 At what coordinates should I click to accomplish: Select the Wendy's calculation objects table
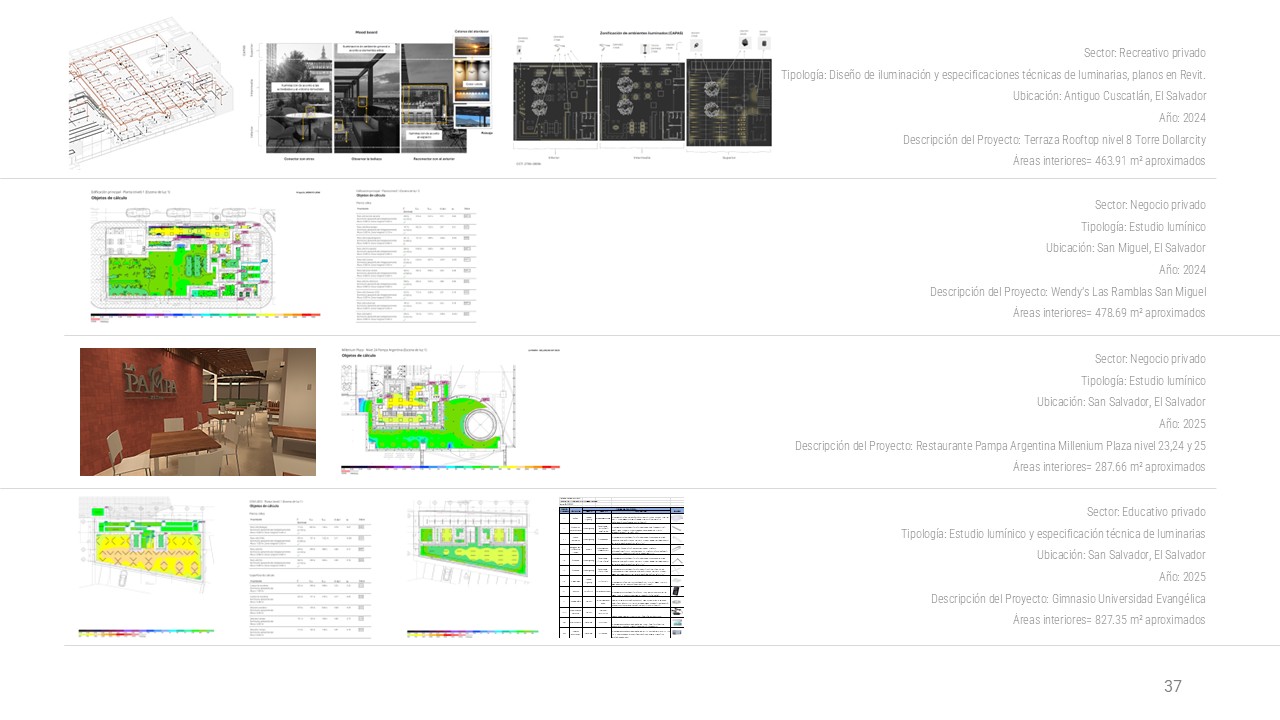(x=415, y=258)
